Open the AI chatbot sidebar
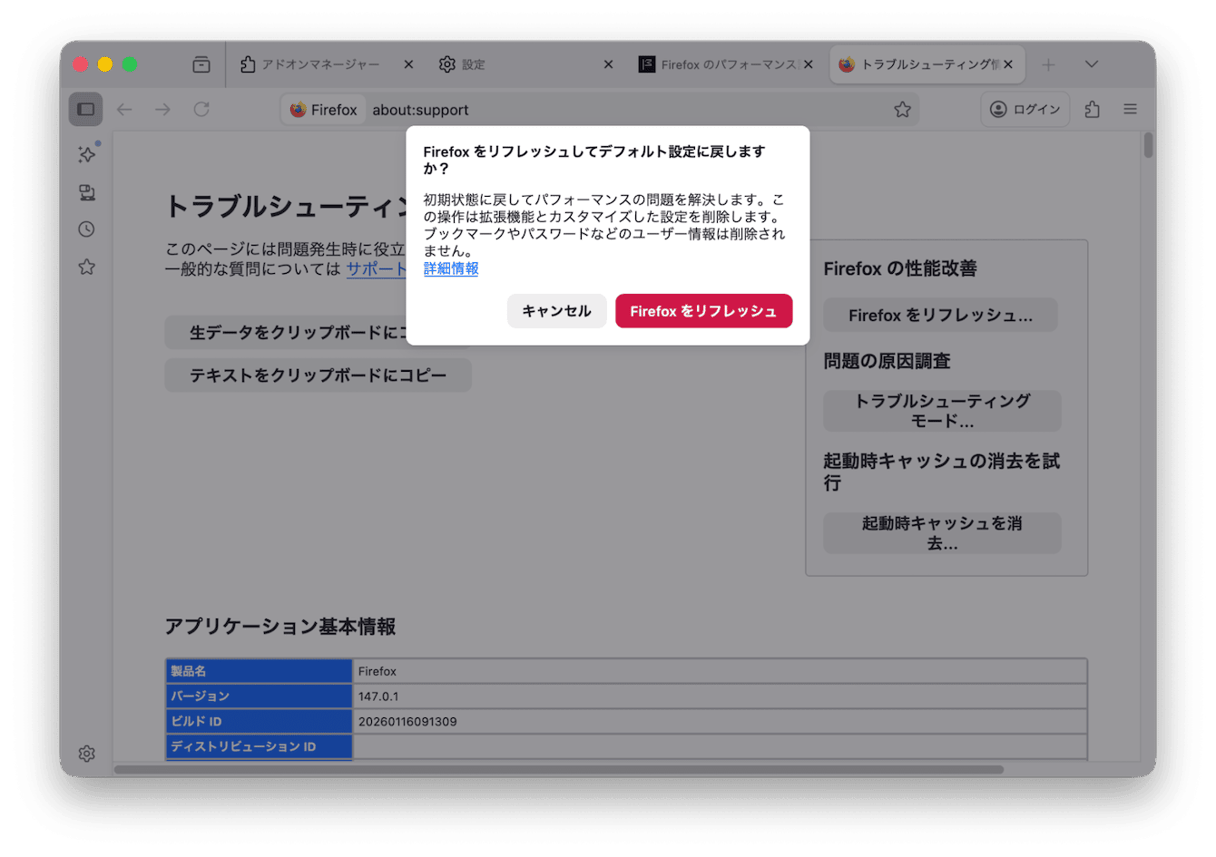This screenshot has width=1216, height=857. (x=86, y=155)
